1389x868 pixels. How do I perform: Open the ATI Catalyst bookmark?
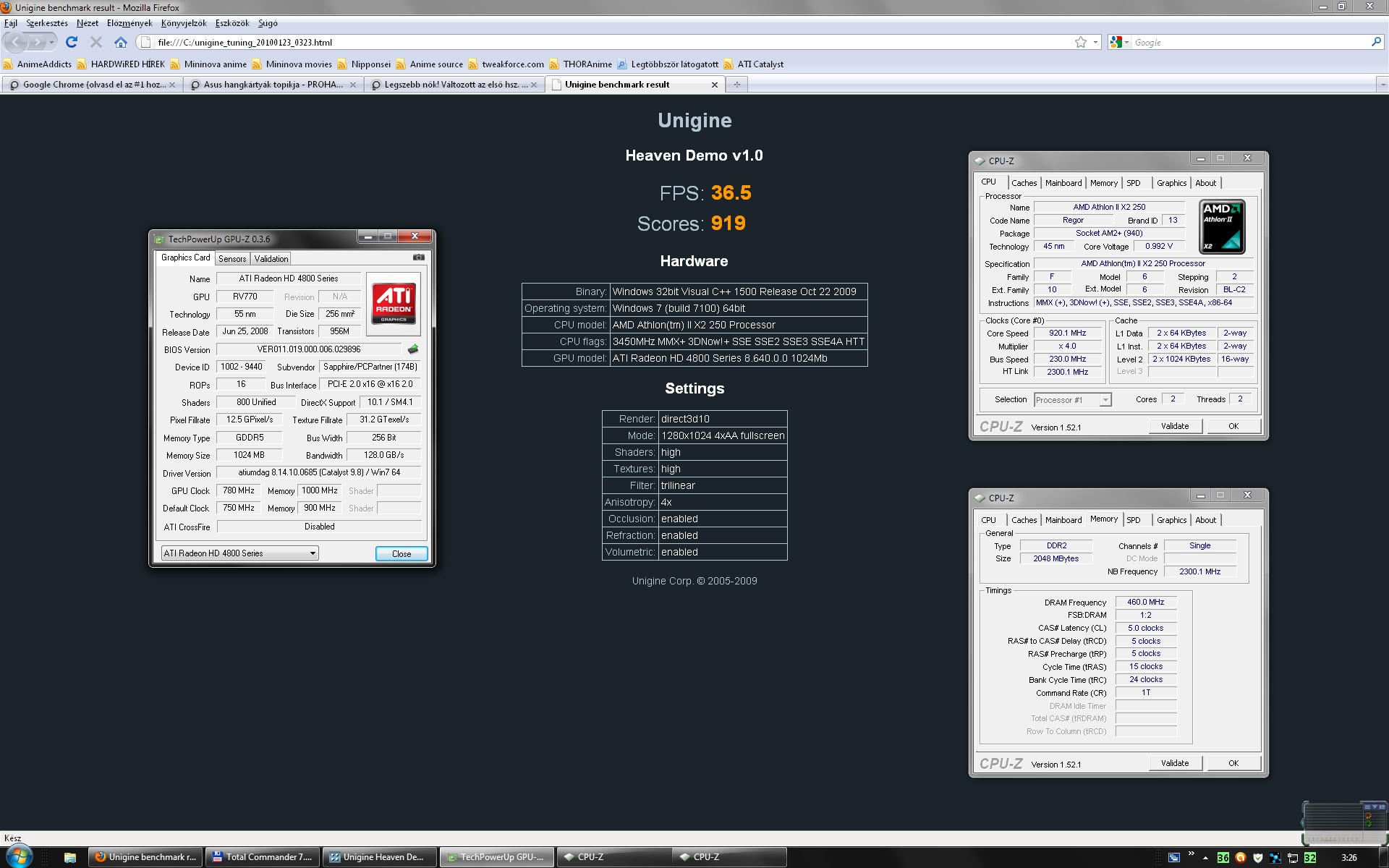[754, 64]
